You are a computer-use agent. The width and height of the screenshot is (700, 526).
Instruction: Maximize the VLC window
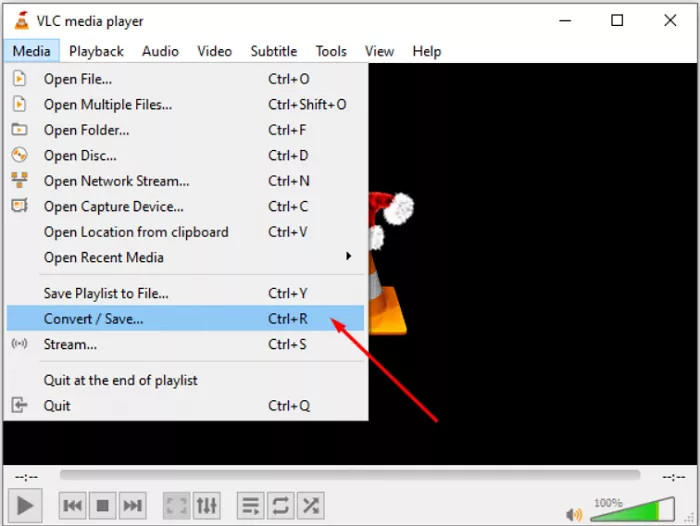617,21
